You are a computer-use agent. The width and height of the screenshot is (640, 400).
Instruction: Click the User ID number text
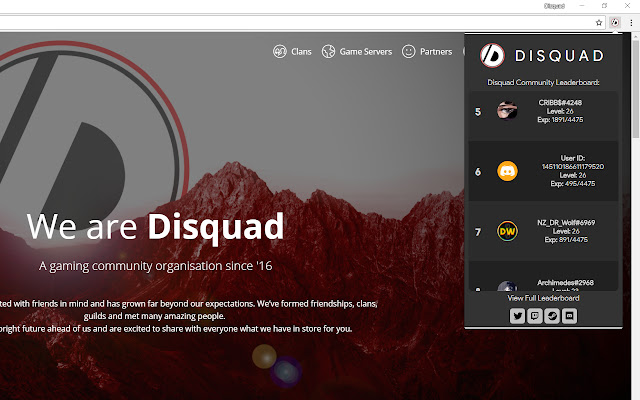click(573, 167)
